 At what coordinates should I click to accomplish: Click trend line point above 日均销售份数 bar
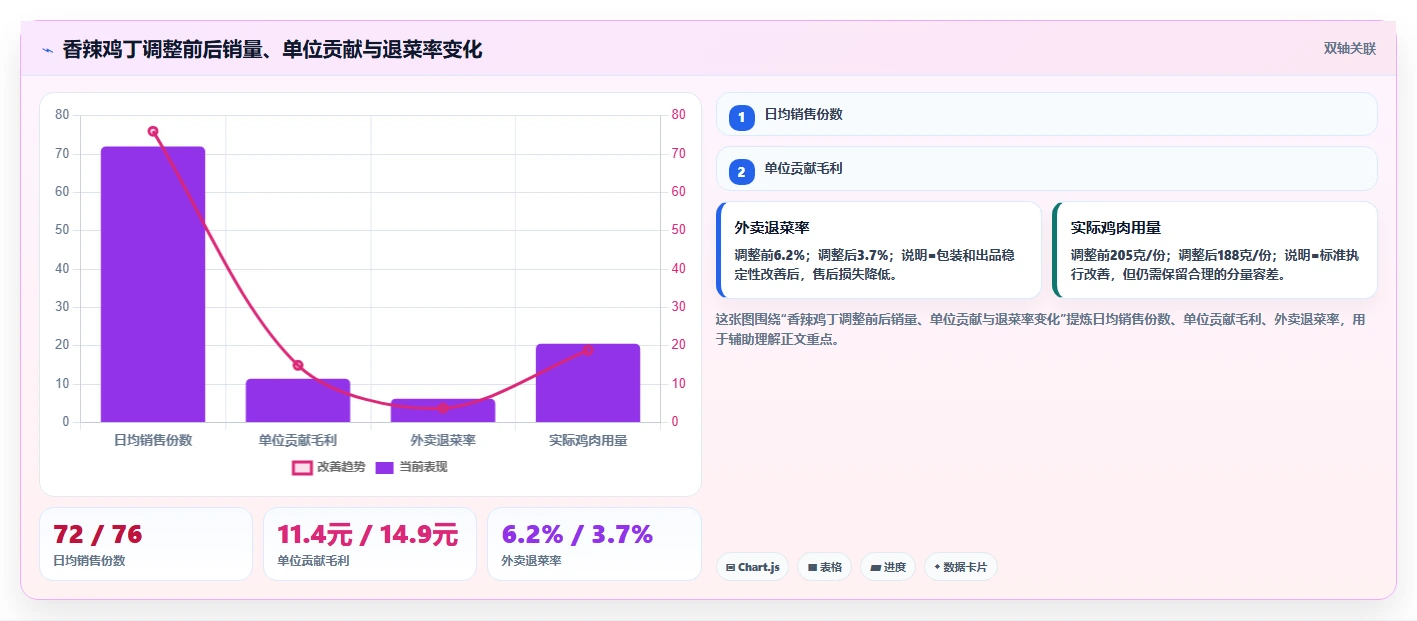(x=153, y=131)
